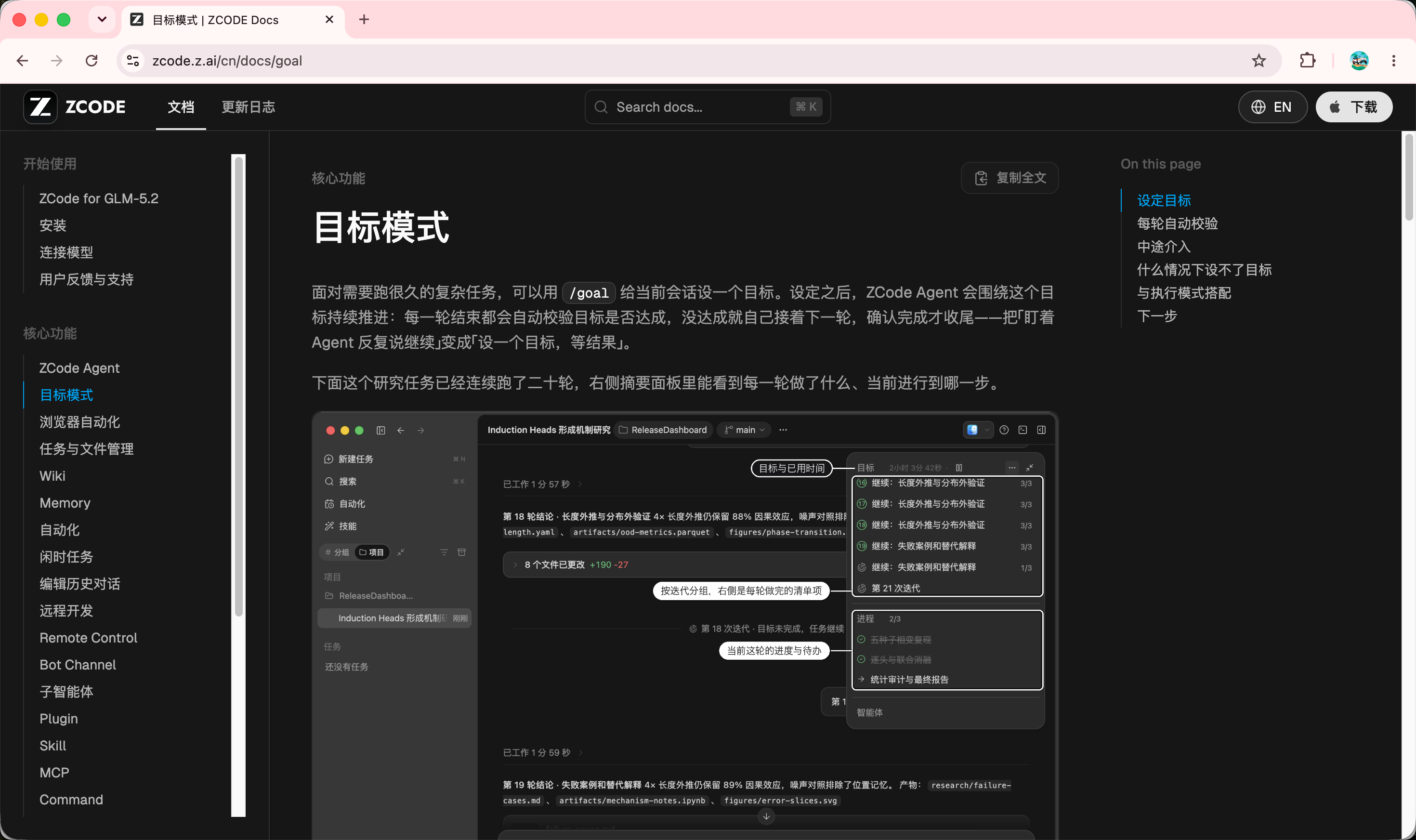Jump to 中途介入 section
Screen dimensions: 1416x840
1164,247
